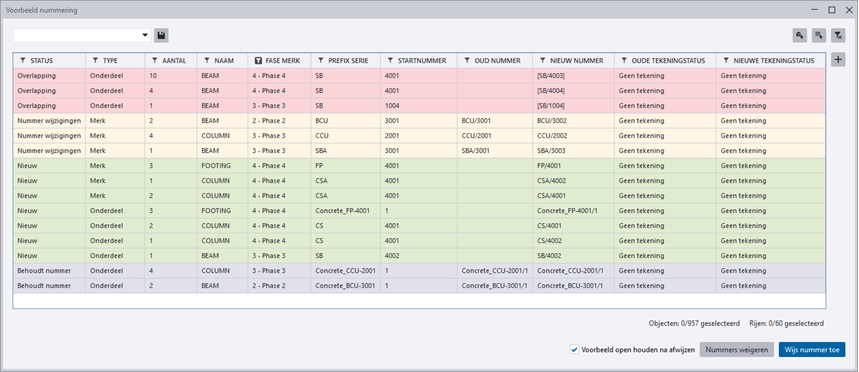This screenshot has height=372, width=859.
Task: Select the Behoudt nummer row Concrete_BCU-3001/1
Action: tap(419, 285)
